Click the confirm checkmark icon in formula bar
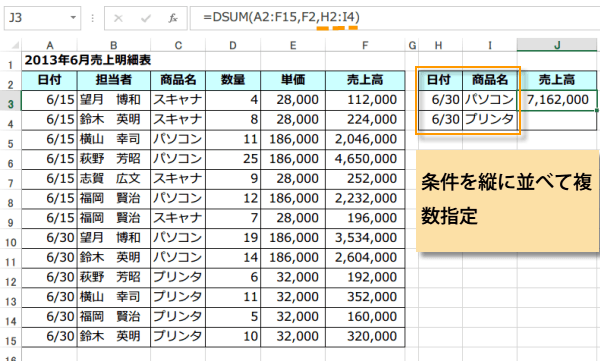The height and width of the screenshot is (361, 600). 146,18
